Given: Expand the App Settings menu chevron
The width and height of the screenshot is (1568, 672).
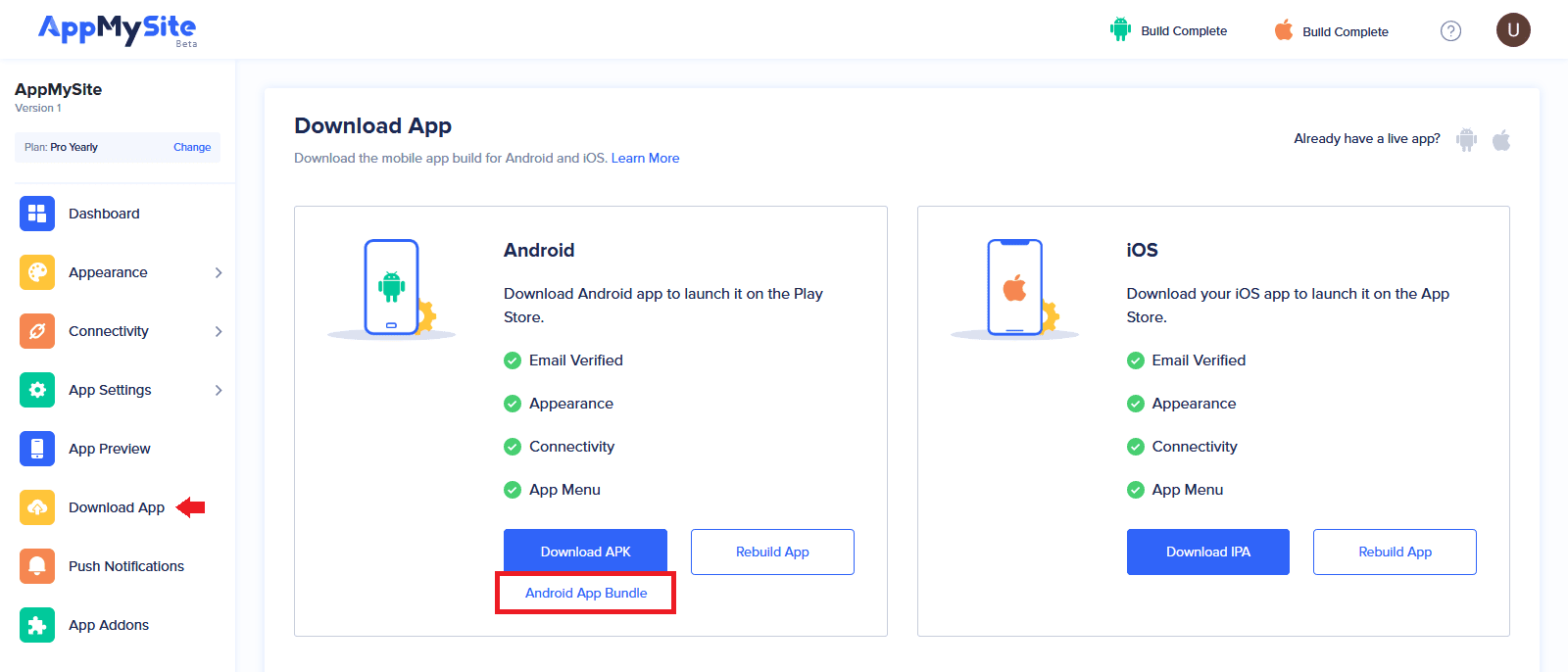Looking at the screenshot, I should coord(219,390).
